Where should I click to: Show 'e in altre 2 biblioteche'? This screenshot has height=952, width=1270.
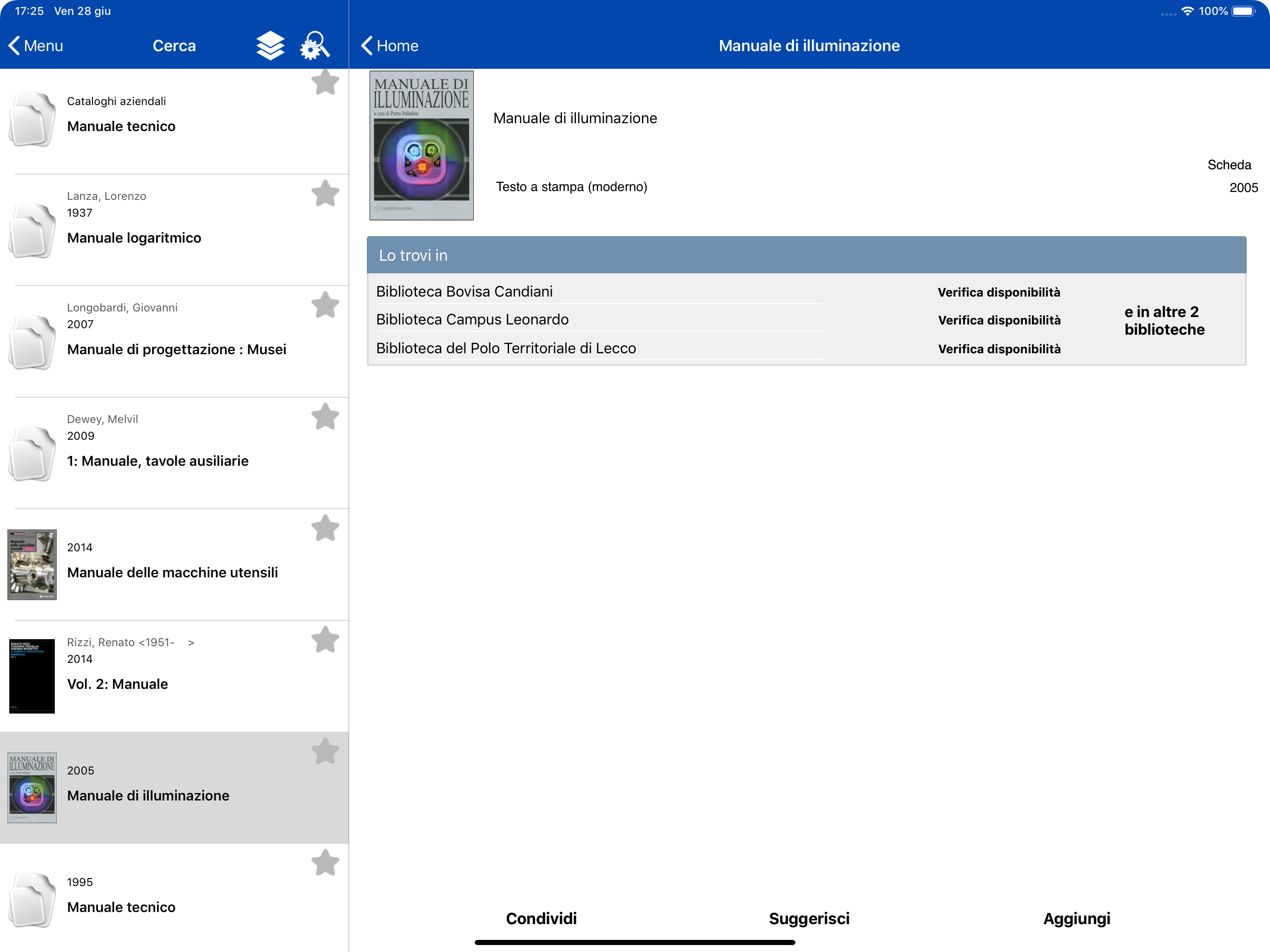[x=1164, y=320]
